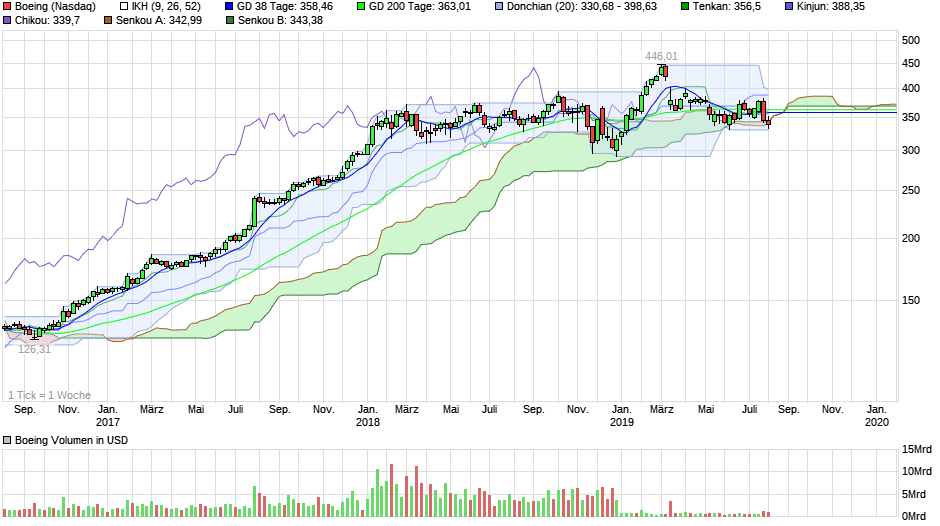
Task: Click the 2019 year label on time axis
Action: 622,422
